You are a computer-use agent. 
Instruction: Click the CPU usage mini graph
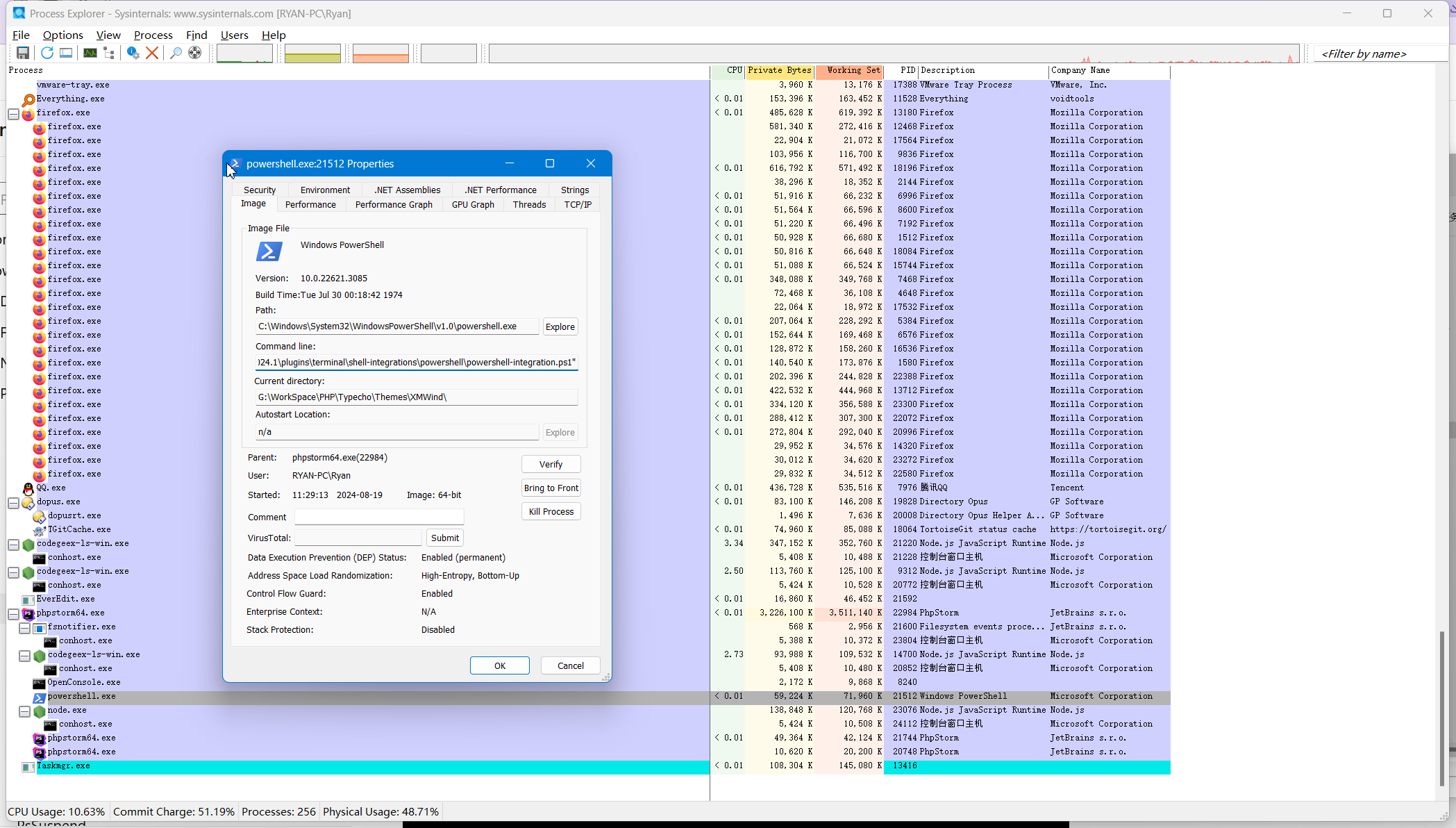[x=244, y=53]
